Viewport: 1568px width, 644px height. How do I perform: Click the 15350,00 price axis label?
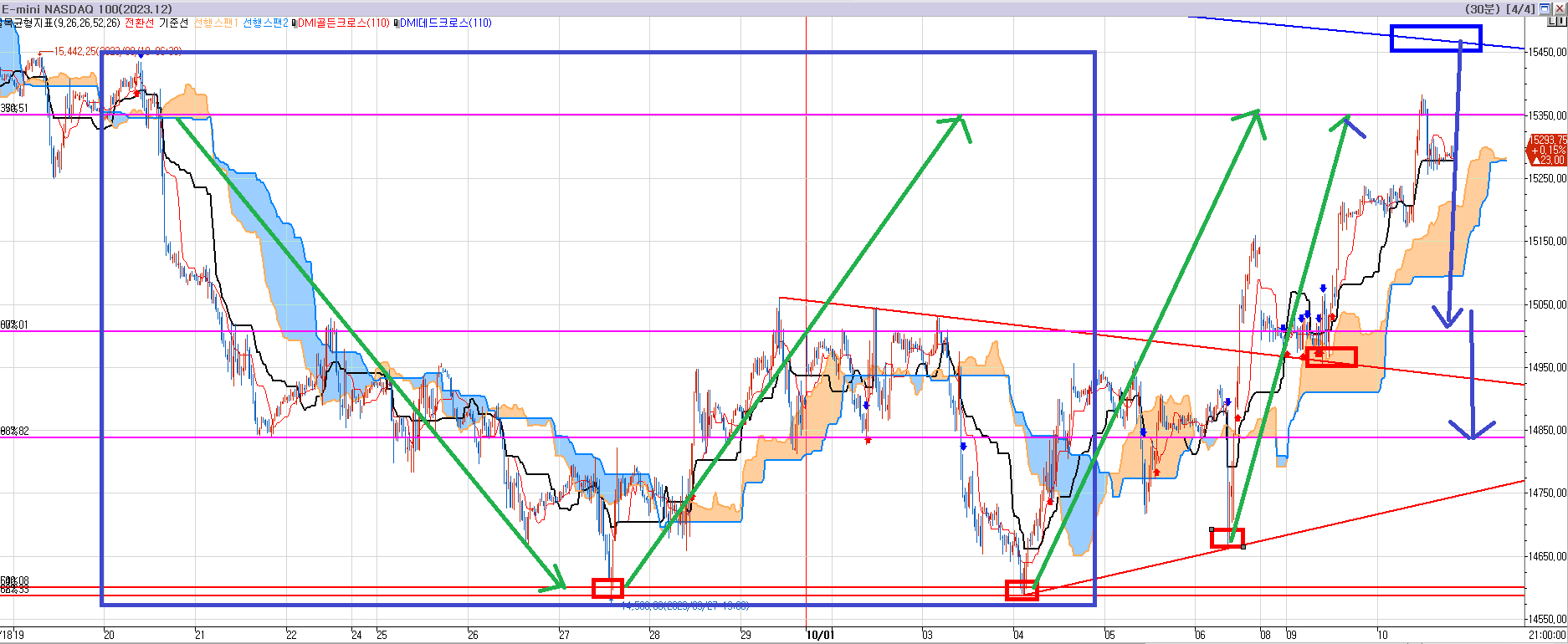tap(1548, 115)
